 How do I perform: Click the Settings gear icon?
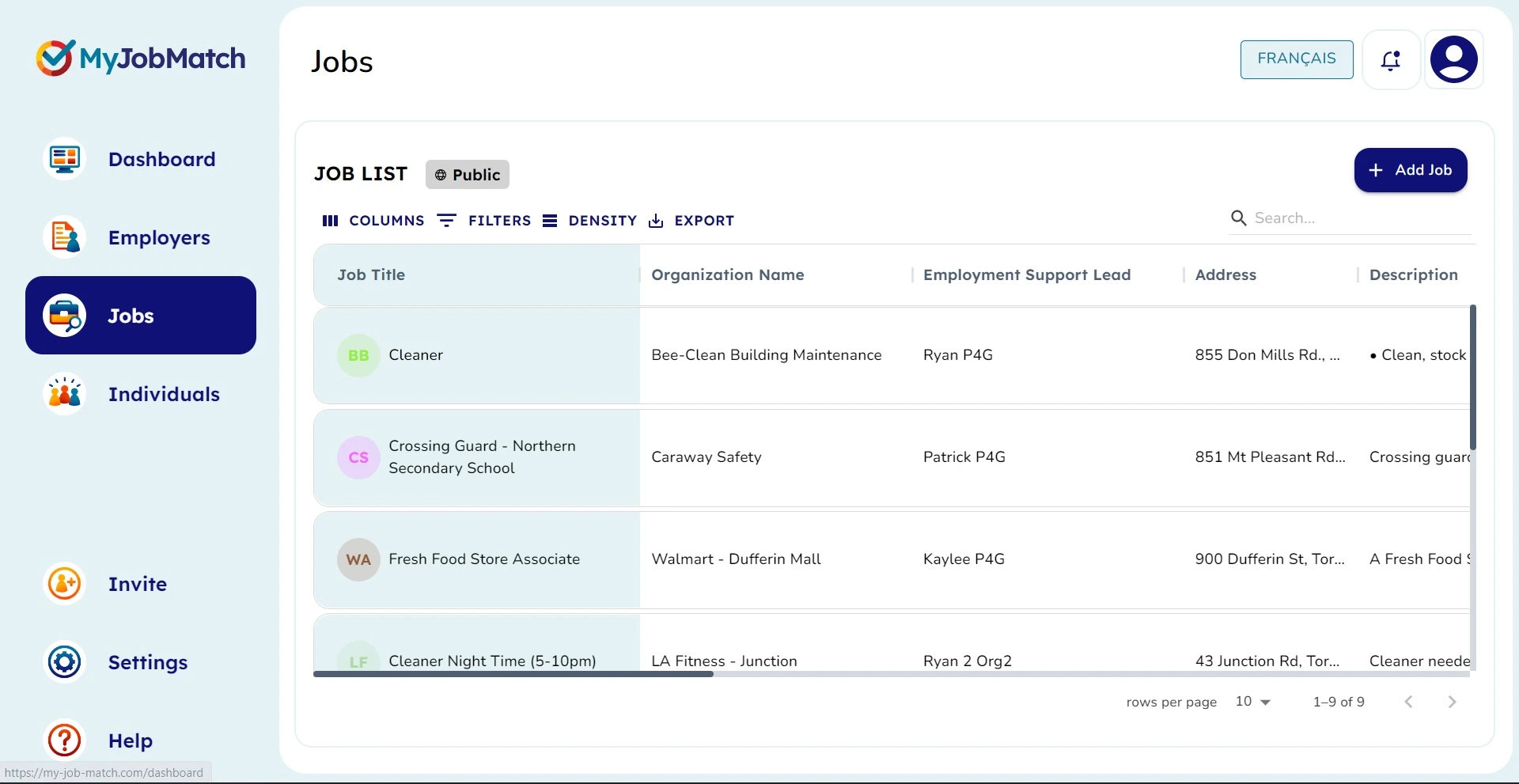(64, 662)
